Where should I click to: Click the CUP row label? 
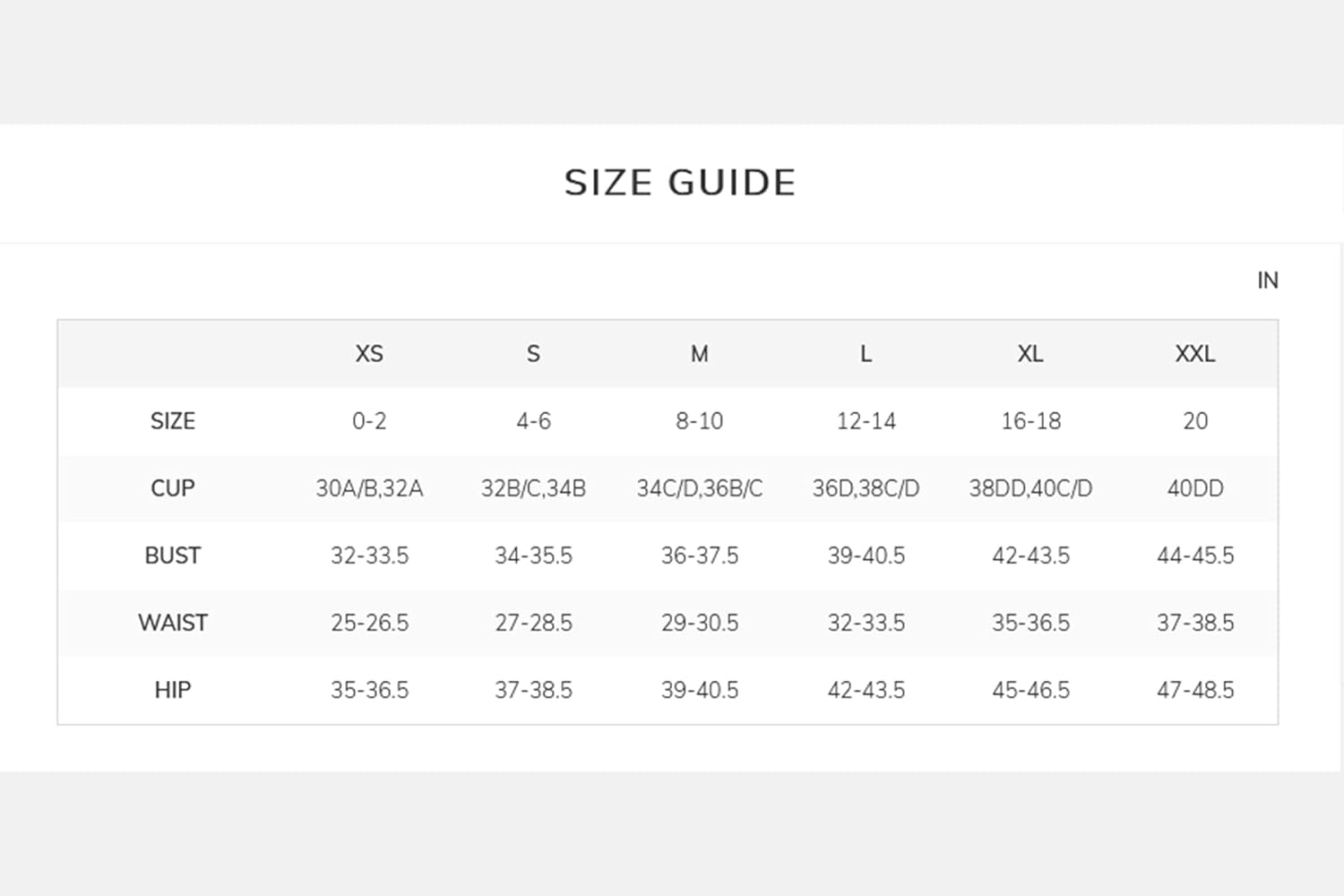[x=173, y=488]
